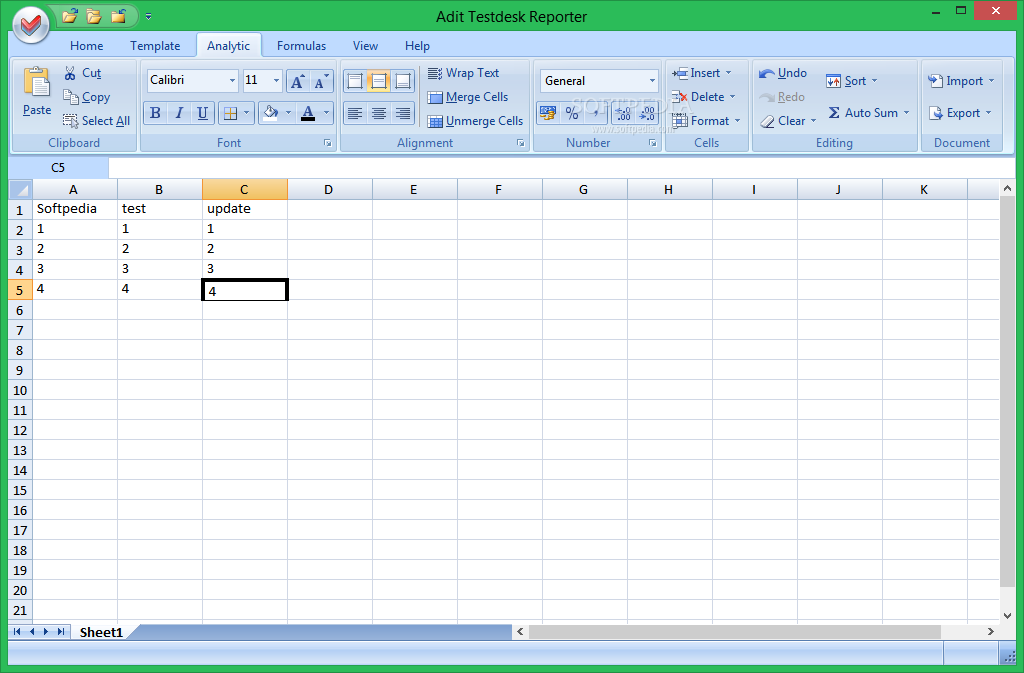Toggle Italic formatting
Image resolution: width=1024 pixels, height=673 pixels.
click(178, 113)
